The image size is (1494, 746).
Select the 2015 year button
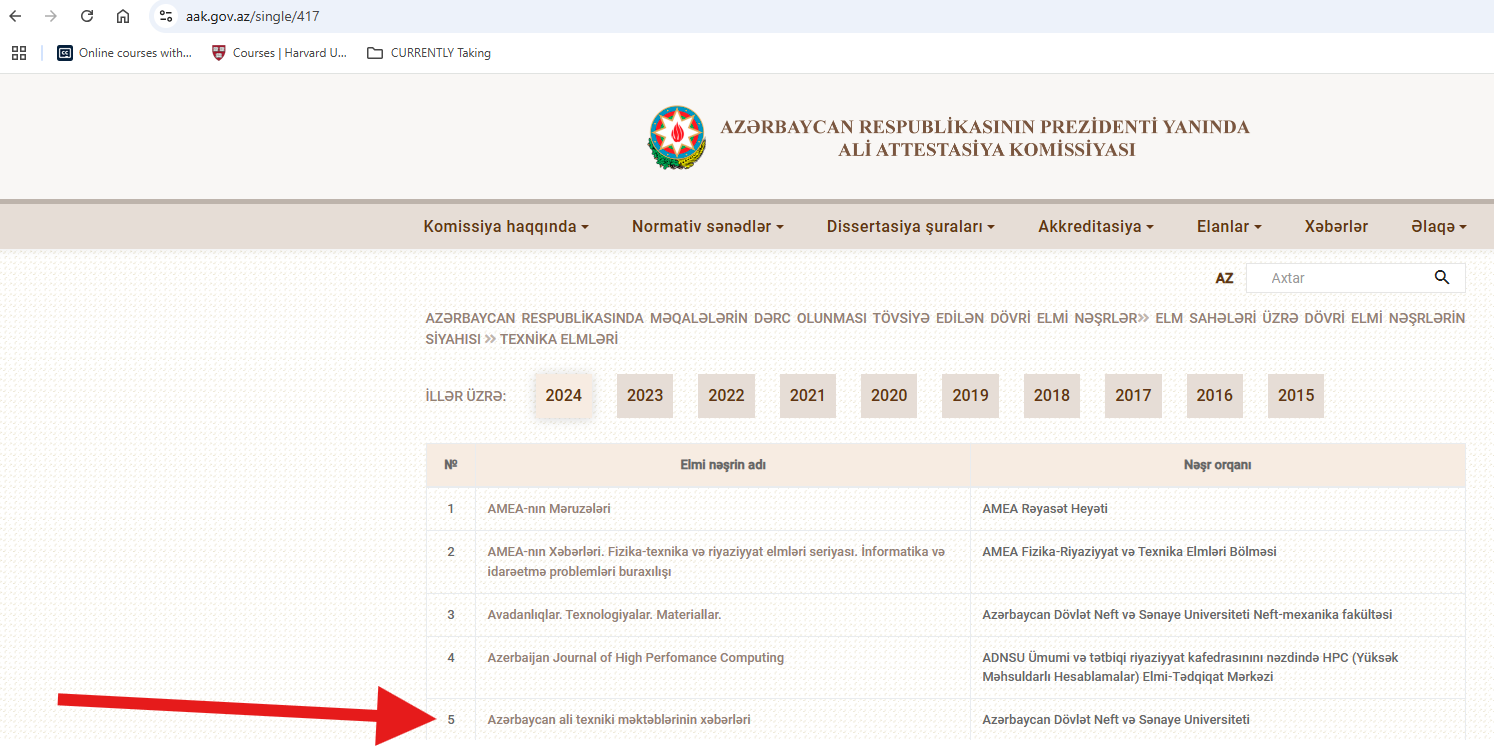click(1295, 395)
